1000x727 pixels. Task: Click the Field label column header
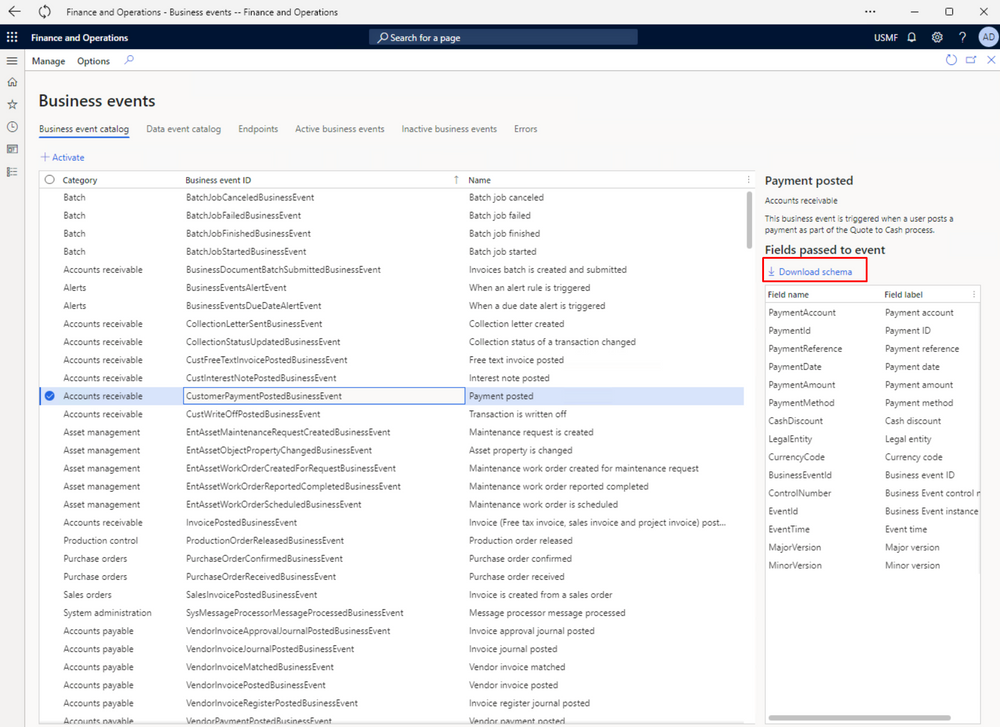[903, 295]
